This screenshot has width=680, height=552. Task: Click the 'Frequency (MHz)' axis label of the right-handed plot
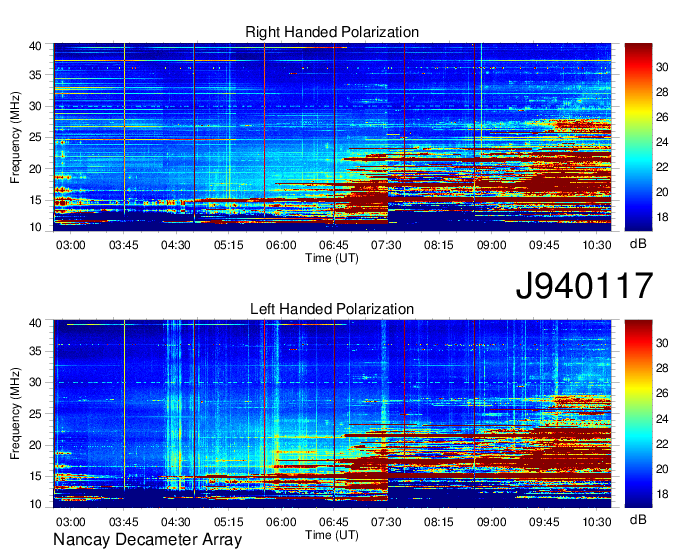(x=15, y=137)
